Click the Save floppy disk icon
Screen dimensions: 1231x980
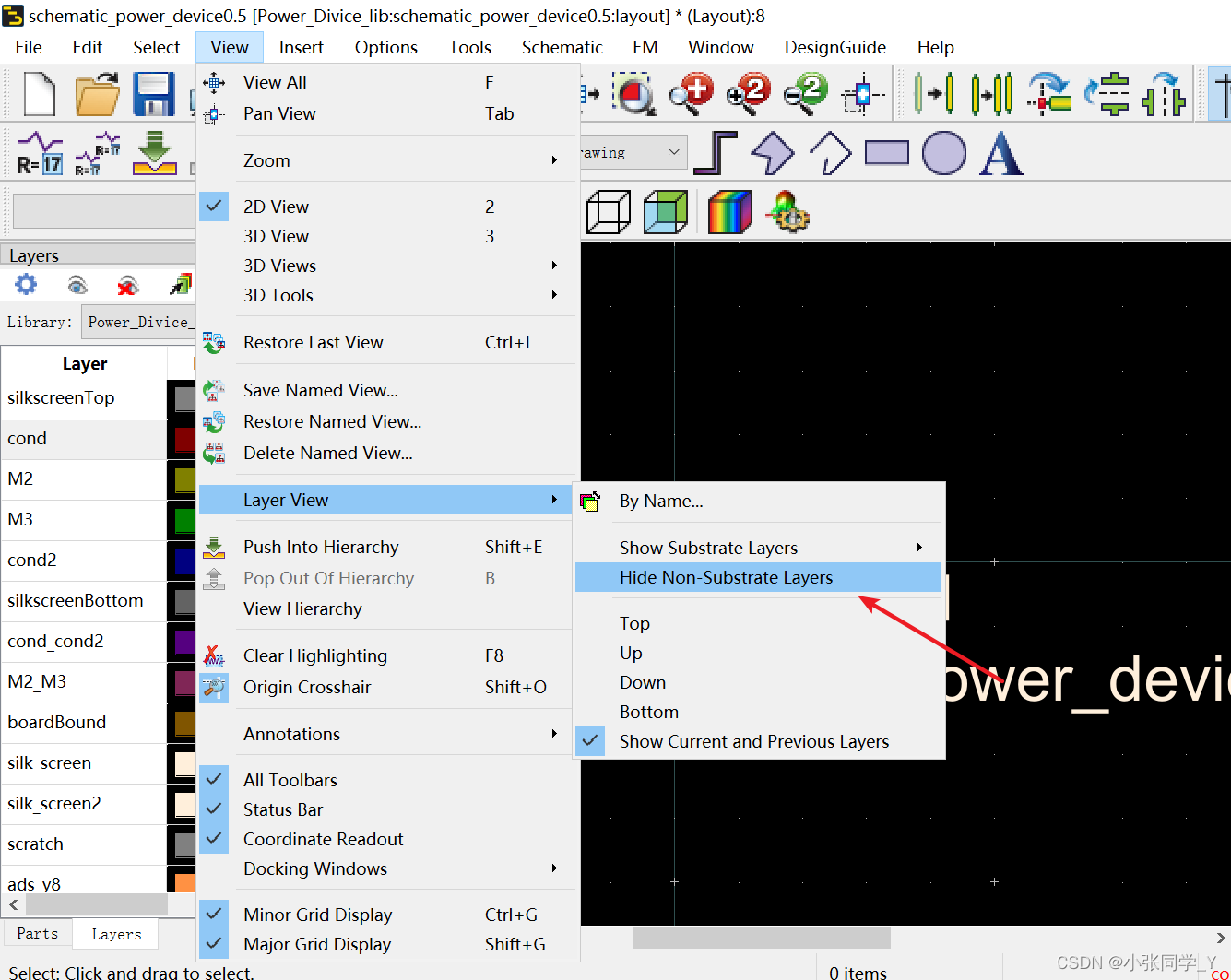coord(154,95)
